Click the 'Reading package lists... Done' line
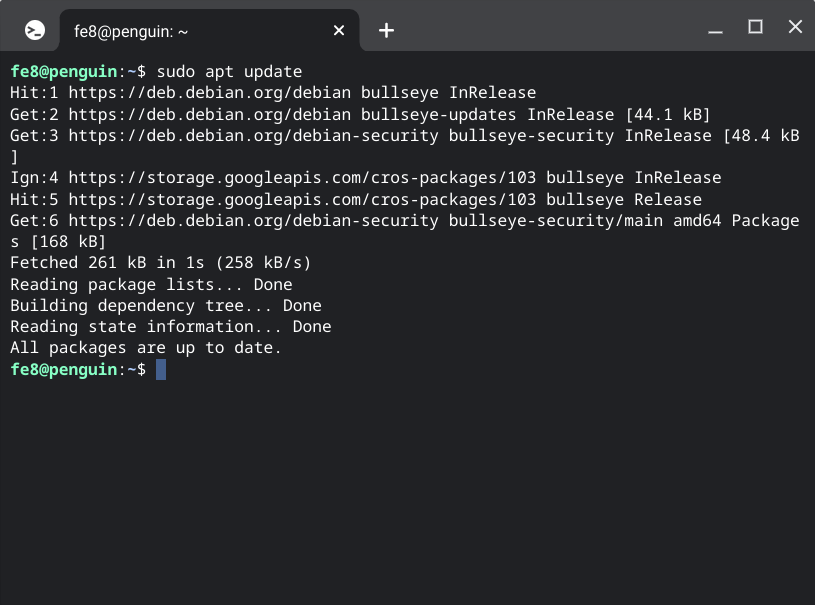 pos(151,285)
